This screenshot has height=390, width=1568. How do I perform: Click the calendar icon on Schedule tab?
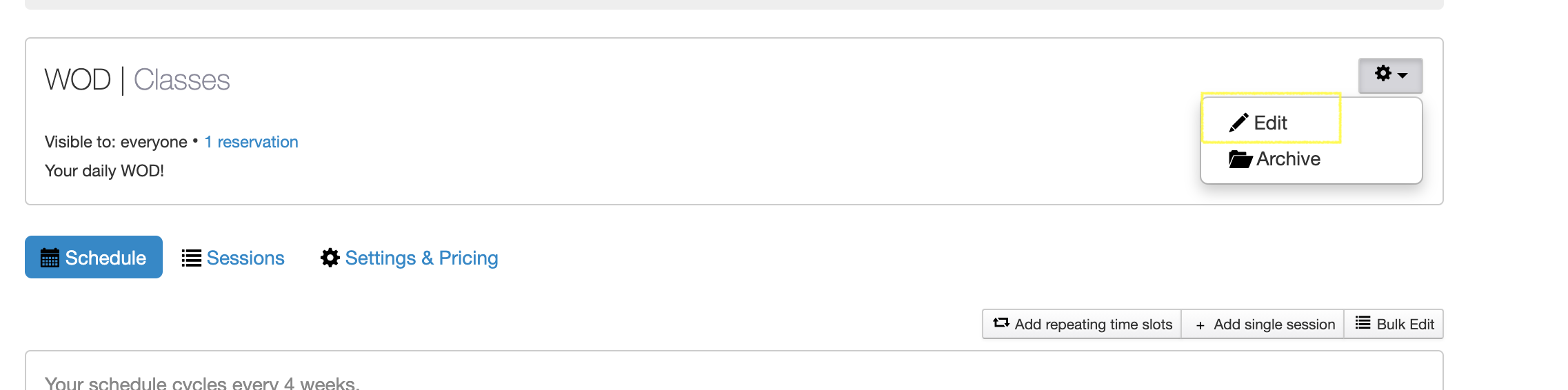(50, 258)
